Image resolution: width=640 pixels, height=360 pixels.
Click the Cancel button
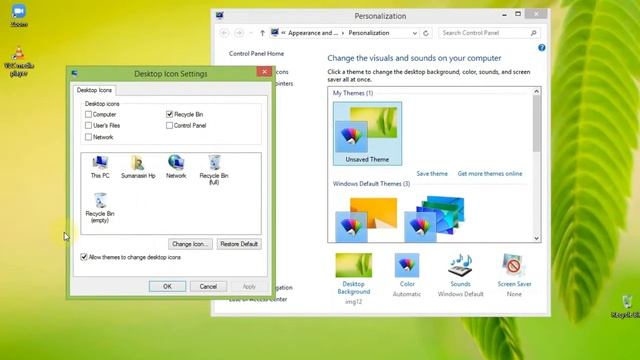click(x=208, y=287)
